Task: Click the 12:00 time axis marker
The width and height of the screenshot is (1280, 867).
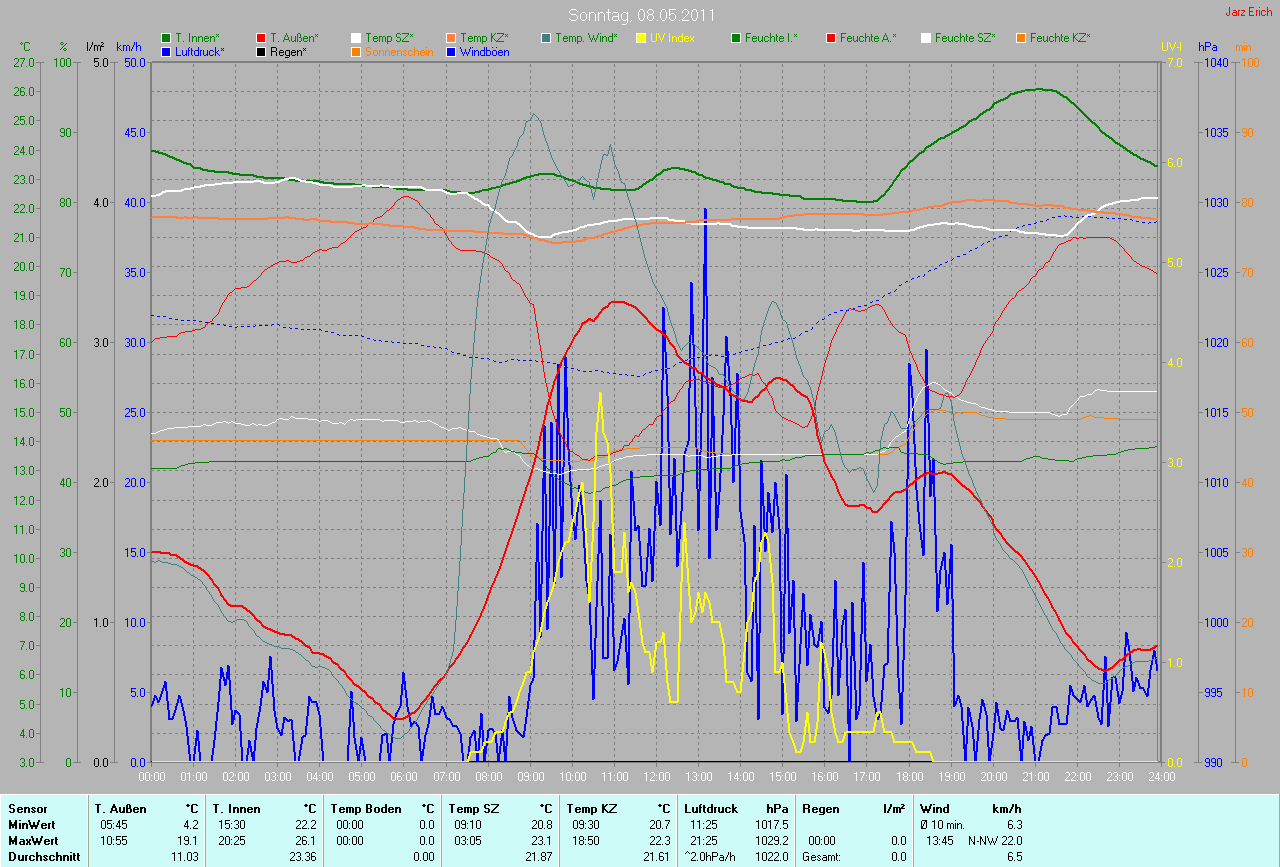Action: pos(656,776)
